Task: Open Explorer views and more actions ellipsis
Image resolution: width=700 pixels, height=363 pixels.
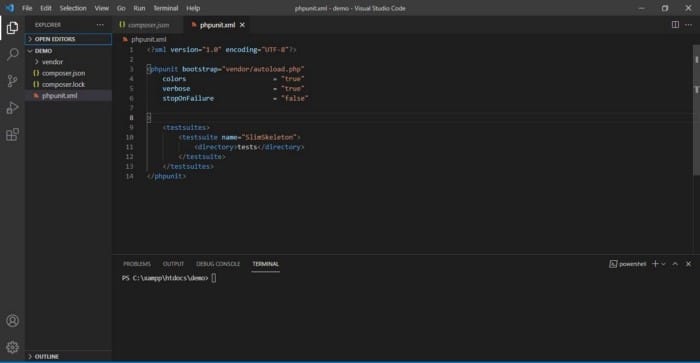Action: click(x=100, y=25)
